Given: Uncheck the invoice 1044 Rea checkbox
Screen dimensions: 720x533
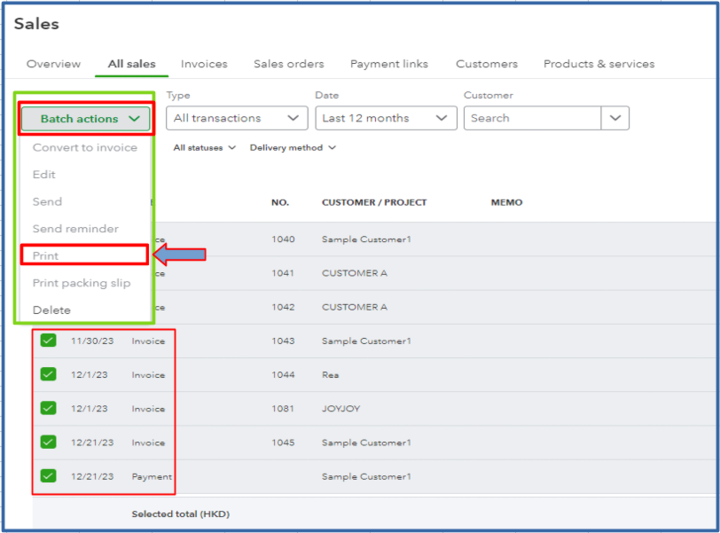Looking at the screenshot, I should 48,375.
